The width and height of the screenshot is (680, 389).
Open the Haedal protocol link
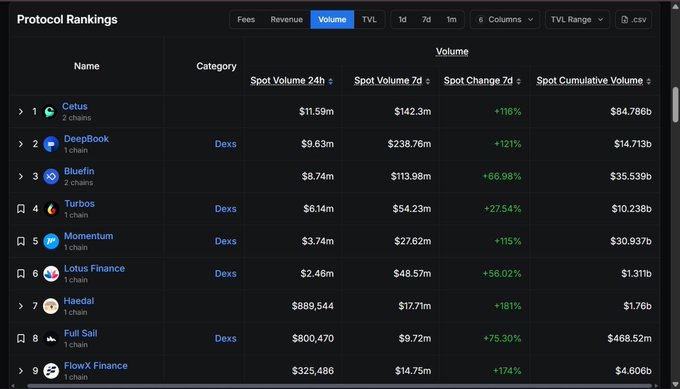click(79, 301)
